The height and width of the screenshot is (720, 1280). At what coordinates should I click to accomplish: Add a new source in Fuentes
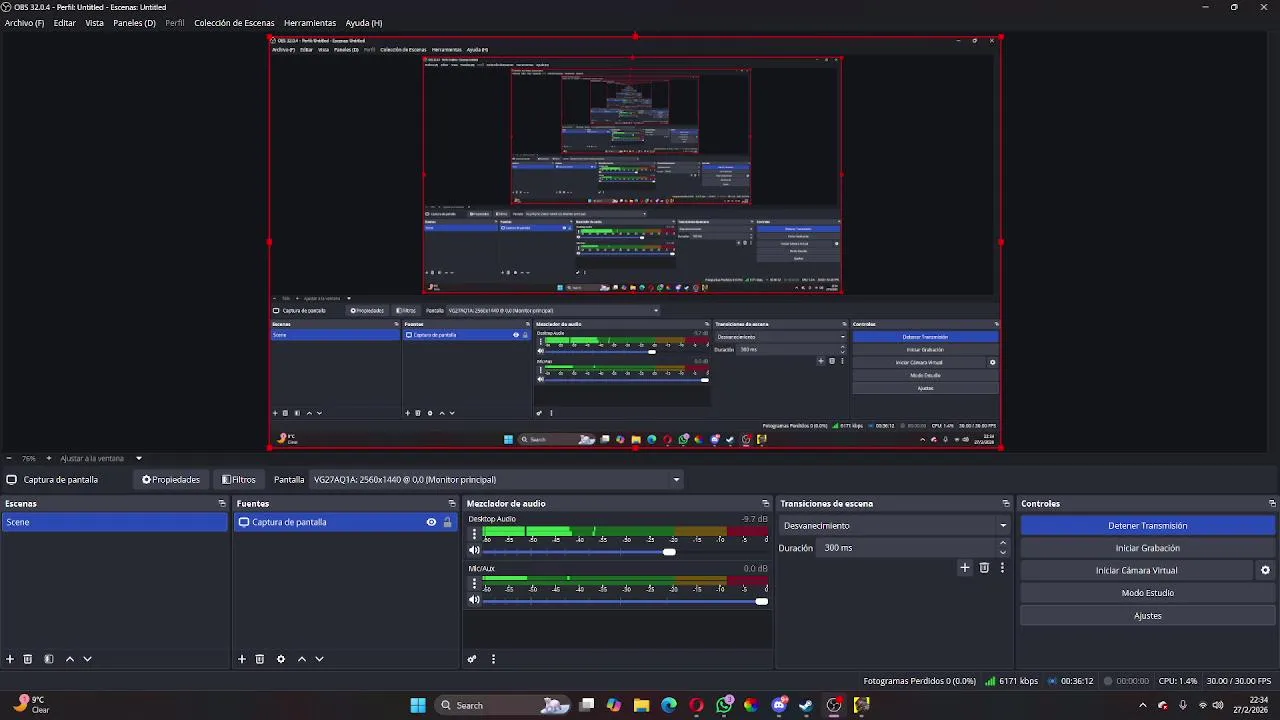[x=241, y=659]
